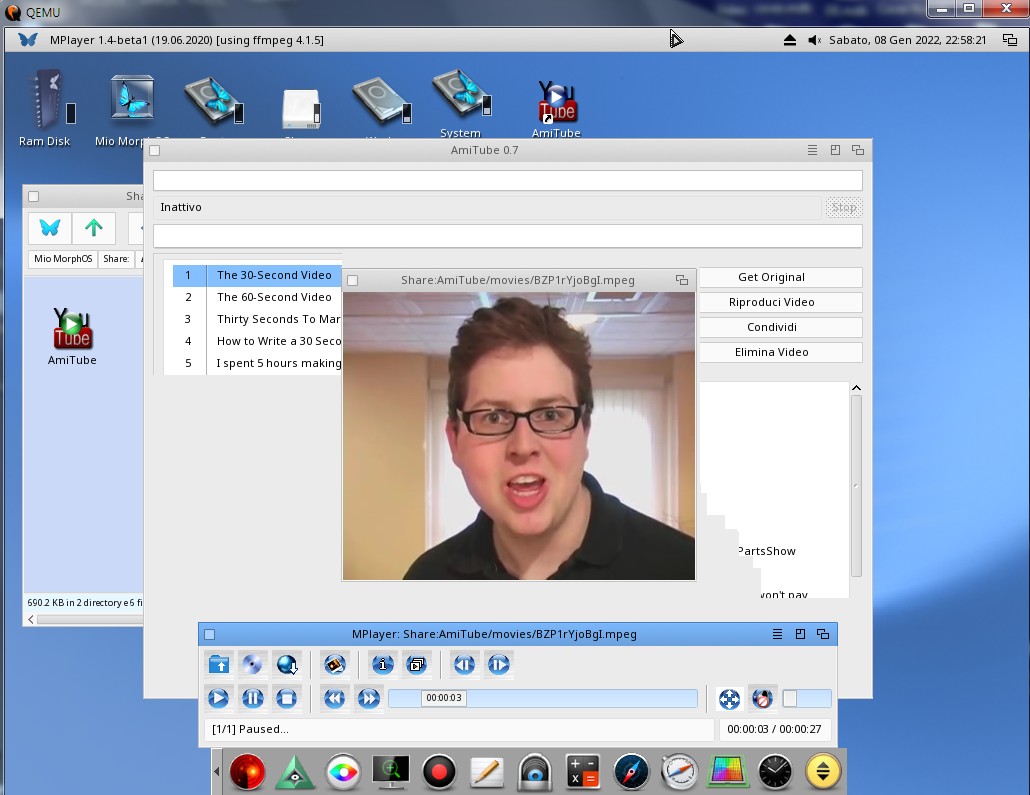
Task: Click the AmiTube search input field
Action: (507, 180)
